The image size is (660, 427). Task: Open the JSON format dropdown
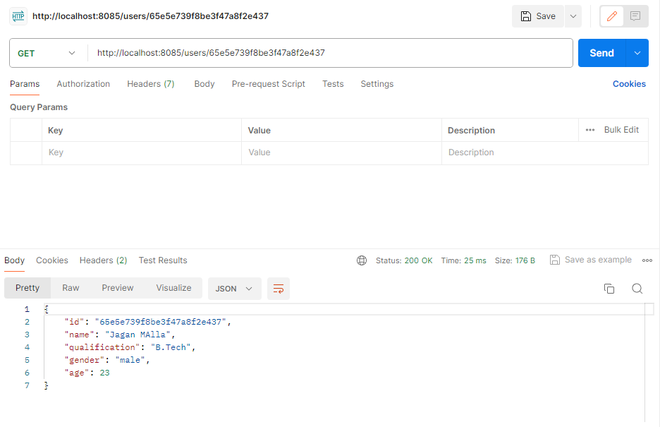pos(234,288)
